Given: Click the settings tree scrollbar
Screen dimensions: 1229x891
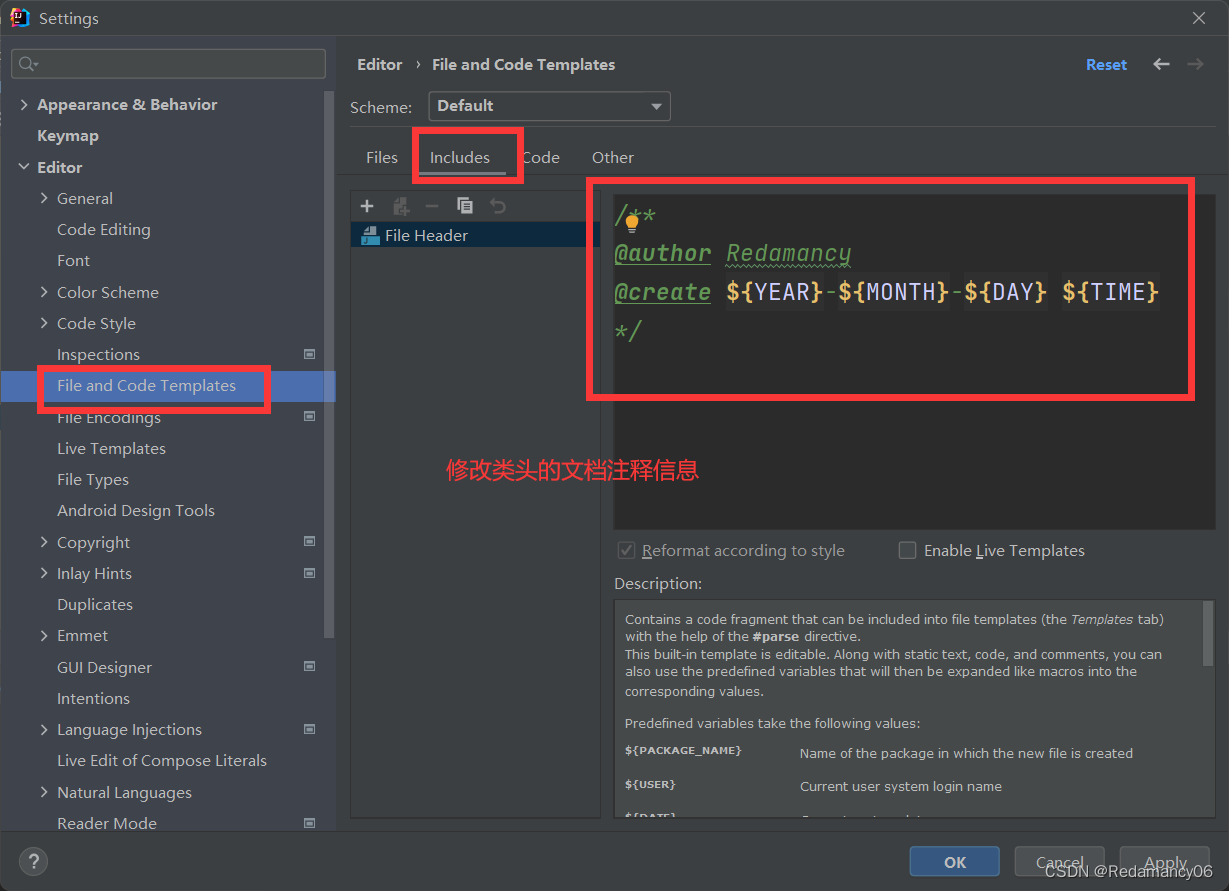Looking at the screenshot, I should click(329, 364).
